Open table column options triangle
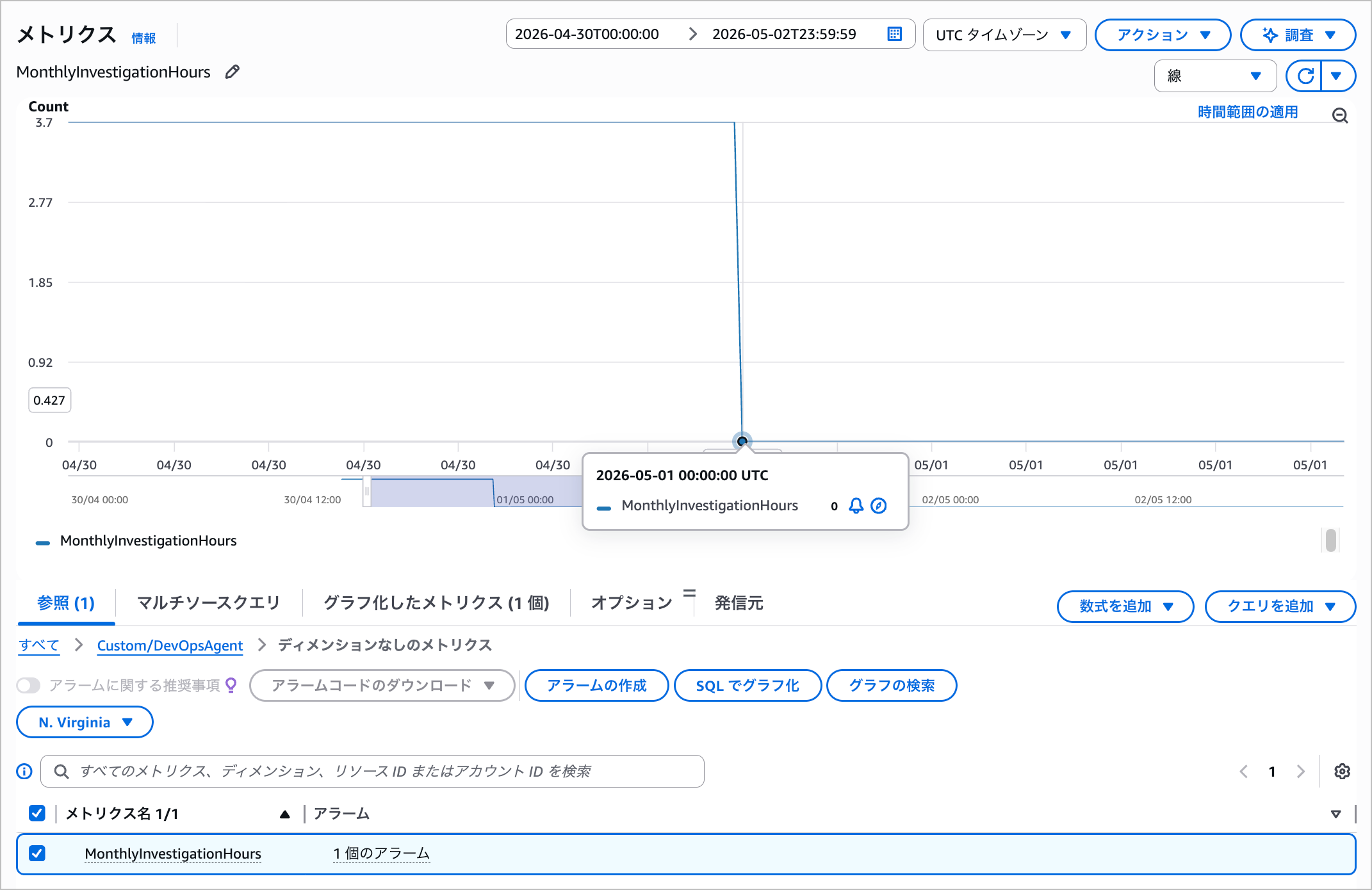This screenshot has width=1372, height=890. click(x=1335, y=814)
